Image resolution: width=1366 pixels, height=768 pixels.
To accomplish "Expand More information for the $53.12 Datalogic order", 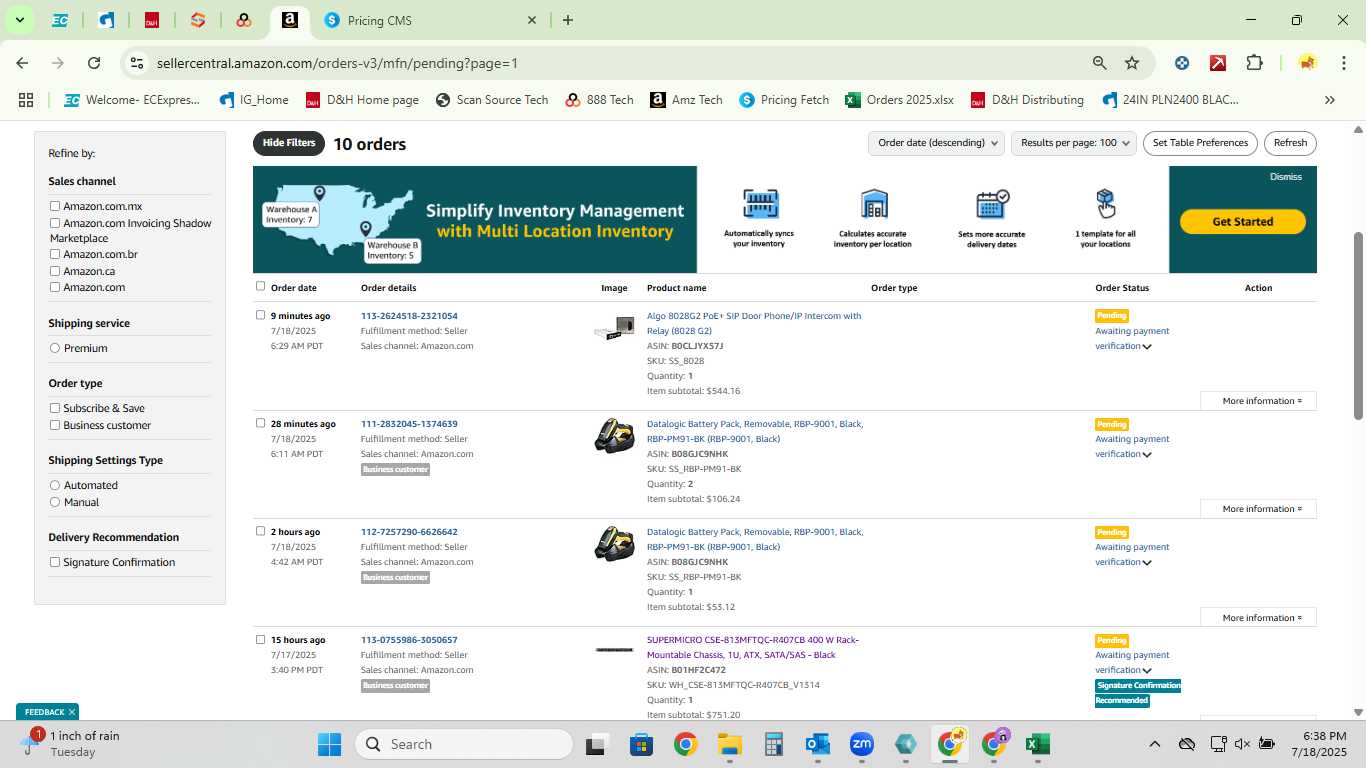I will (1258, 618).
